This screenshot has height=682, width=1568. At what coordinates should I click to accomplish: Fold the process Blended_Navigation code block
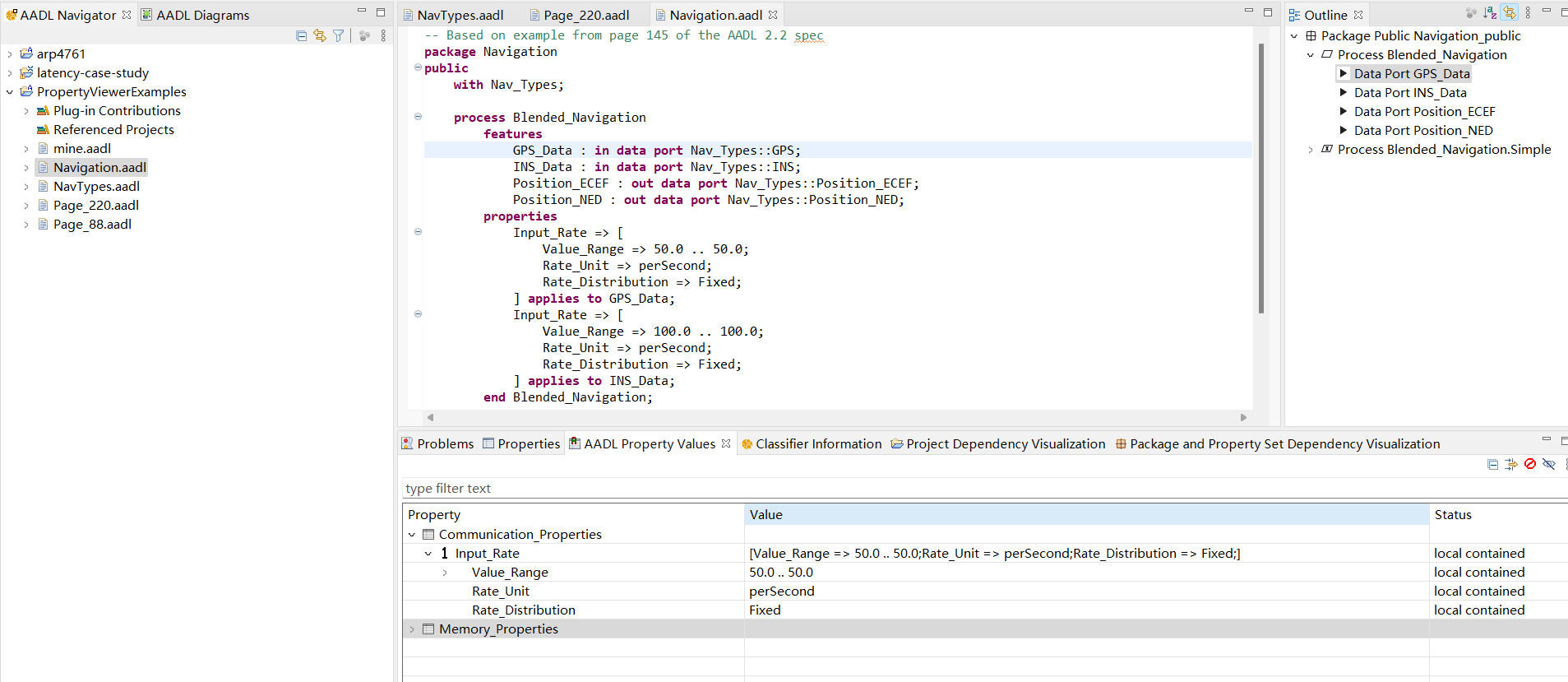[418, 117]
